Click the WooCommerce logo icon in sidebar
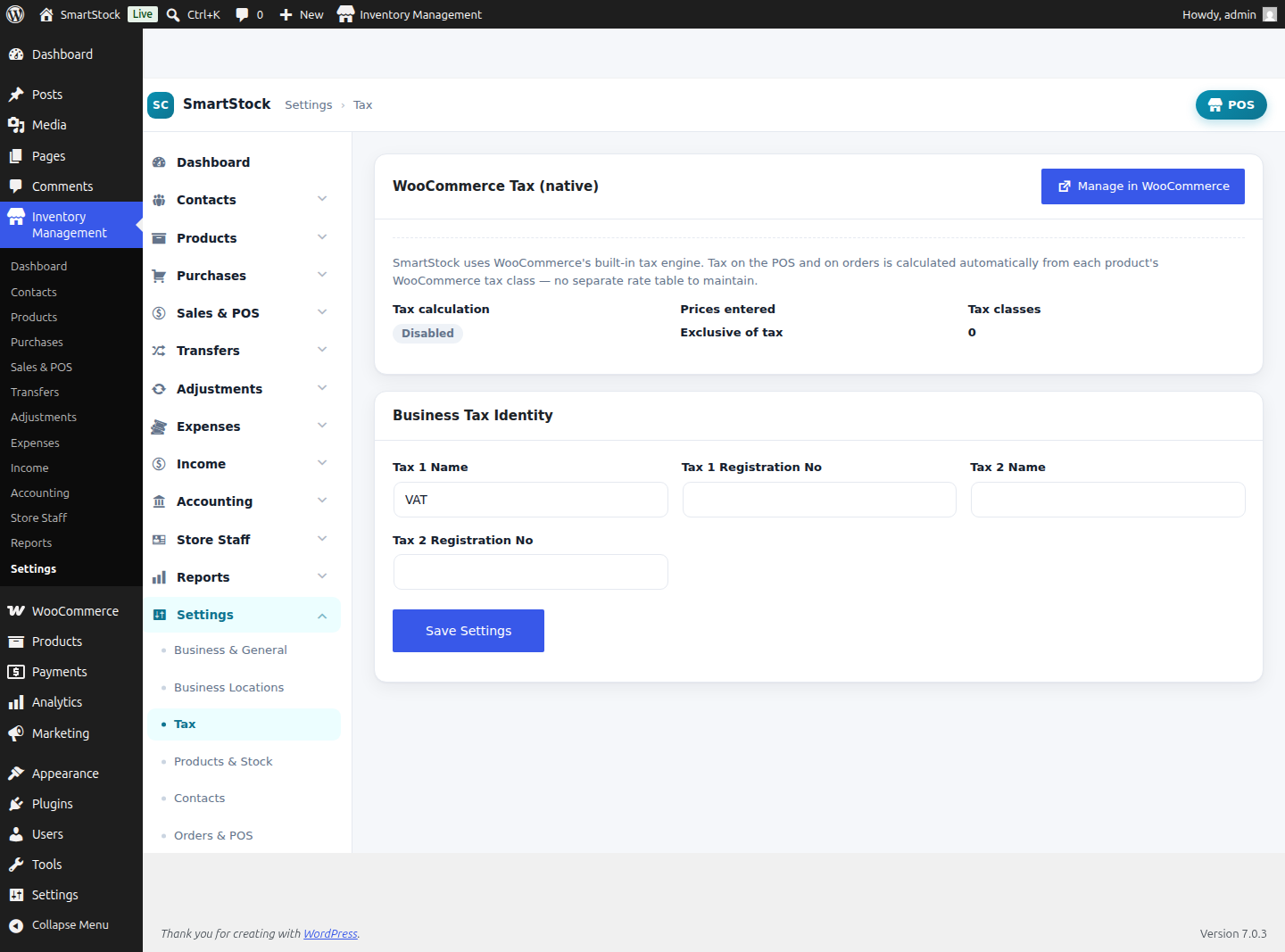Viewport: 1285px width, 952px height. (x=16, y=611)
